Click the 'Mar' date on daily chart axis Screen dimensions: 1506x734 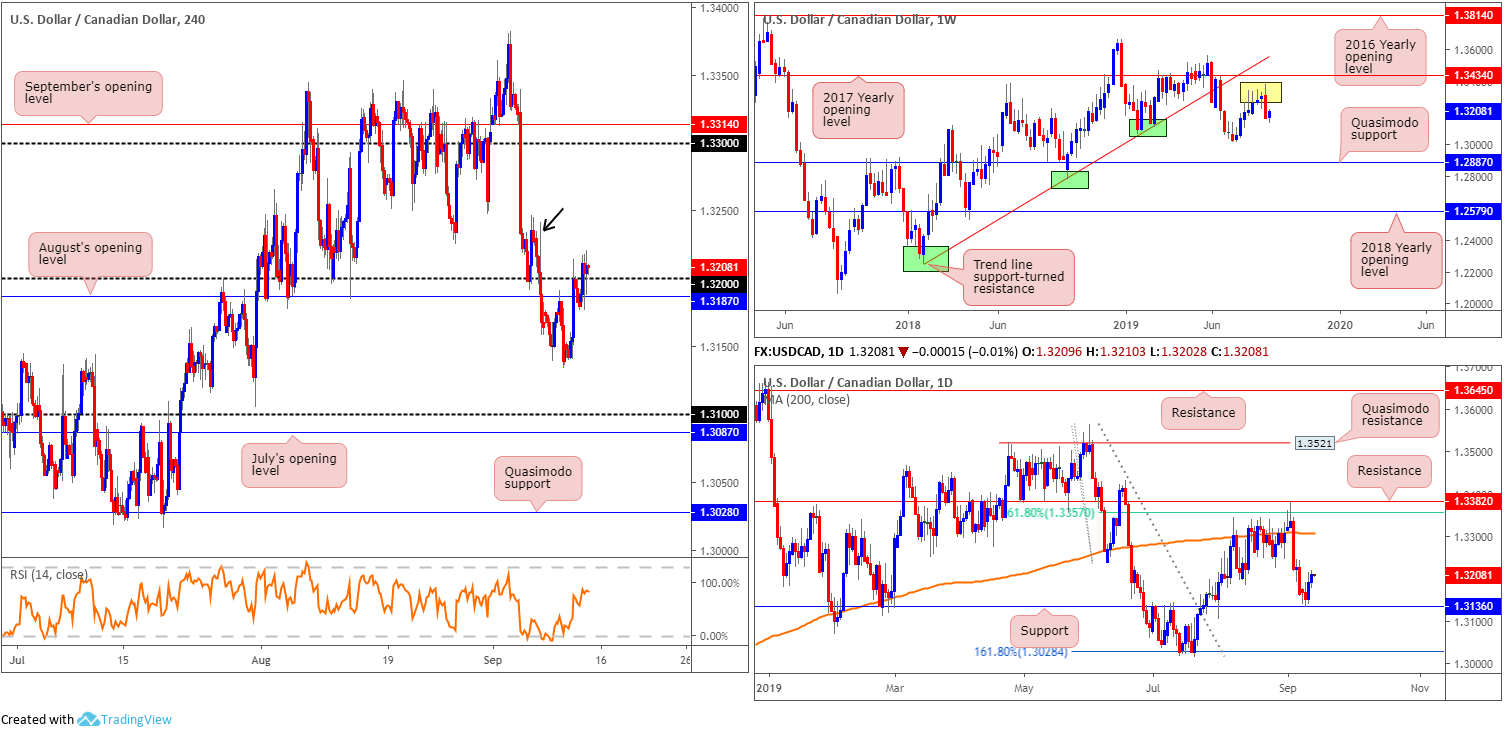(895, 689)
